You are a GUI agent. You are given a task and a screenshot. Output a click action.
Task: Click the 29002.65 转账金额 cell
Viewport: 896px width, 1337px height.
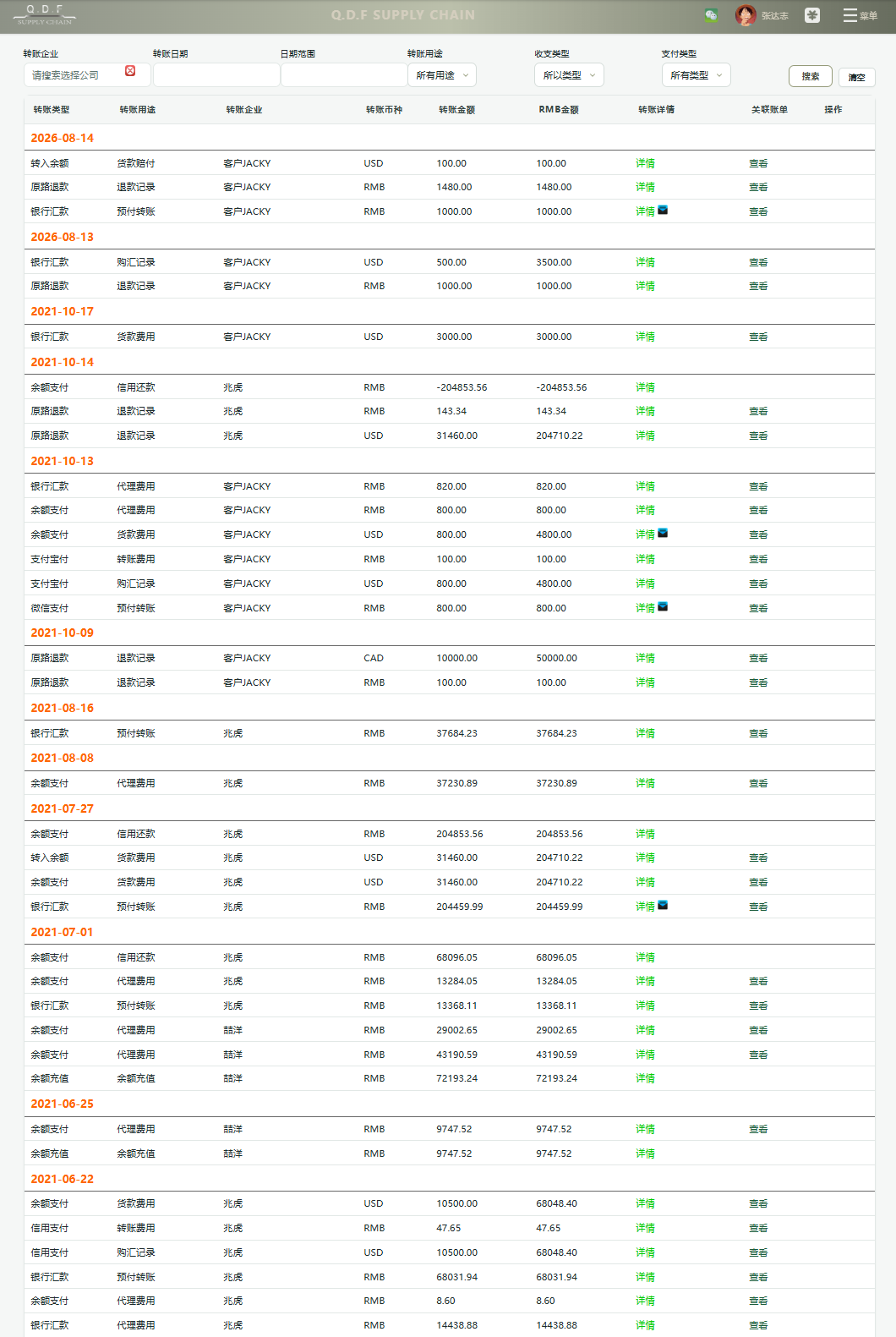pyautogui.click(x=456, y=1030)
